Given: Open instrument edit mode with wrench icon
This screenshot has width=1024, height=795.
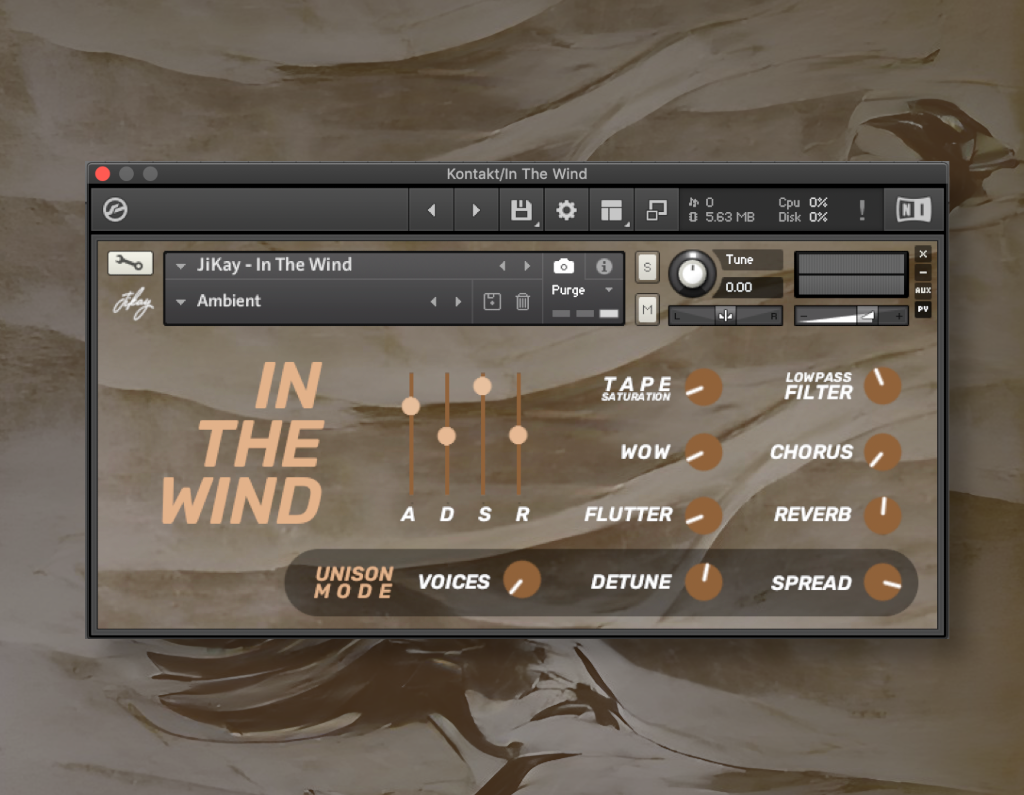Looking at the screenshot, I should click(x=130, y=263).
